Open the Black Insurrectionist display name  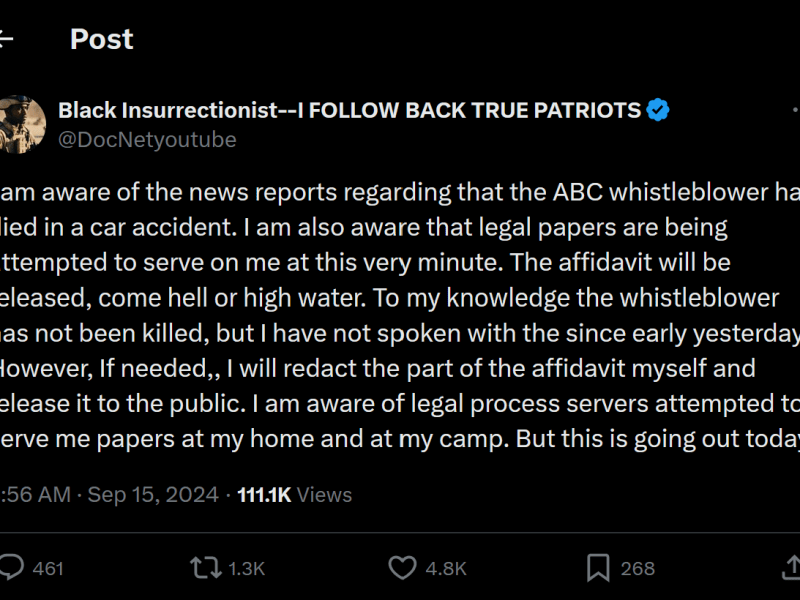(349, 110)
